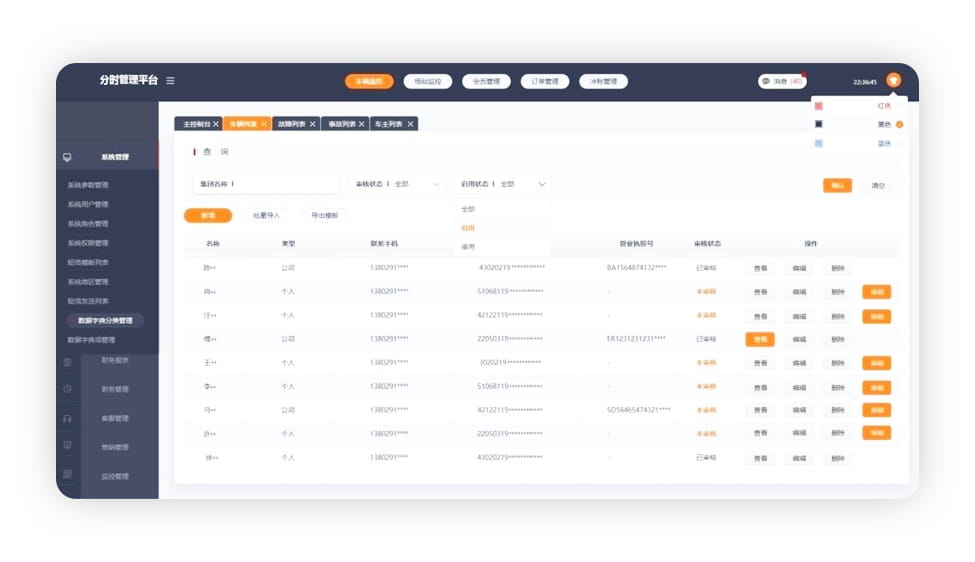Click the 营业执照号 column header
Viewport: 975px width, 562px height.
(x=636, y=244)
